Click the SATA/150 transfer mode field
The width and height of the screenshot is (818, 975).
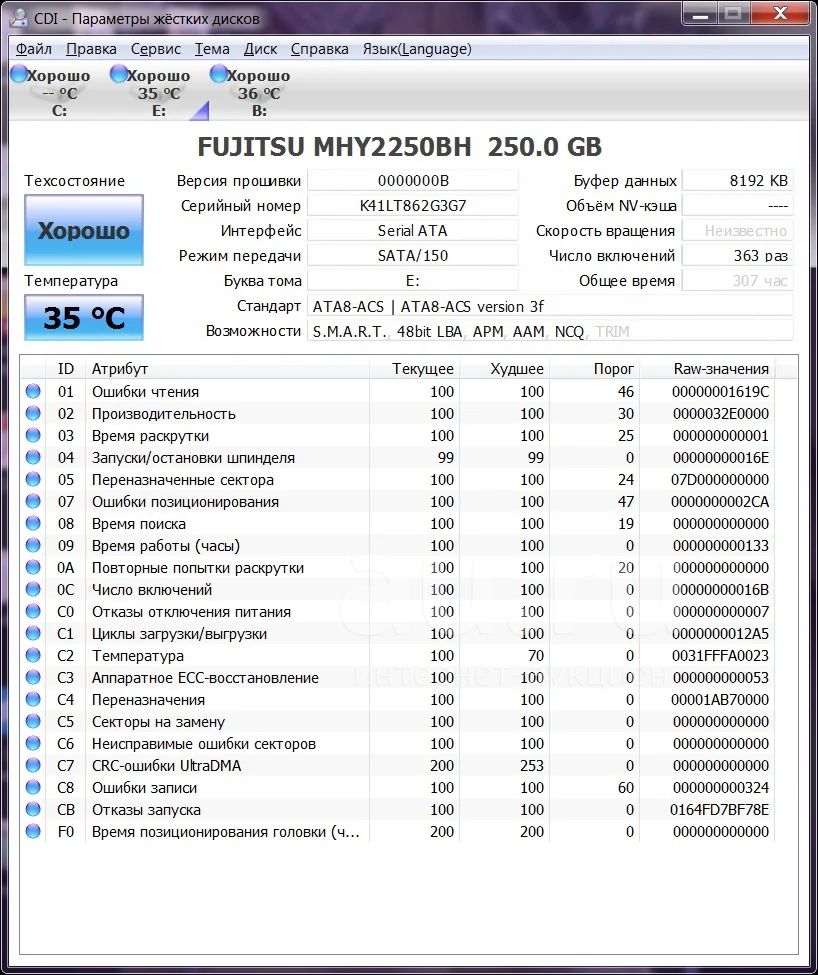click(413, 256)
